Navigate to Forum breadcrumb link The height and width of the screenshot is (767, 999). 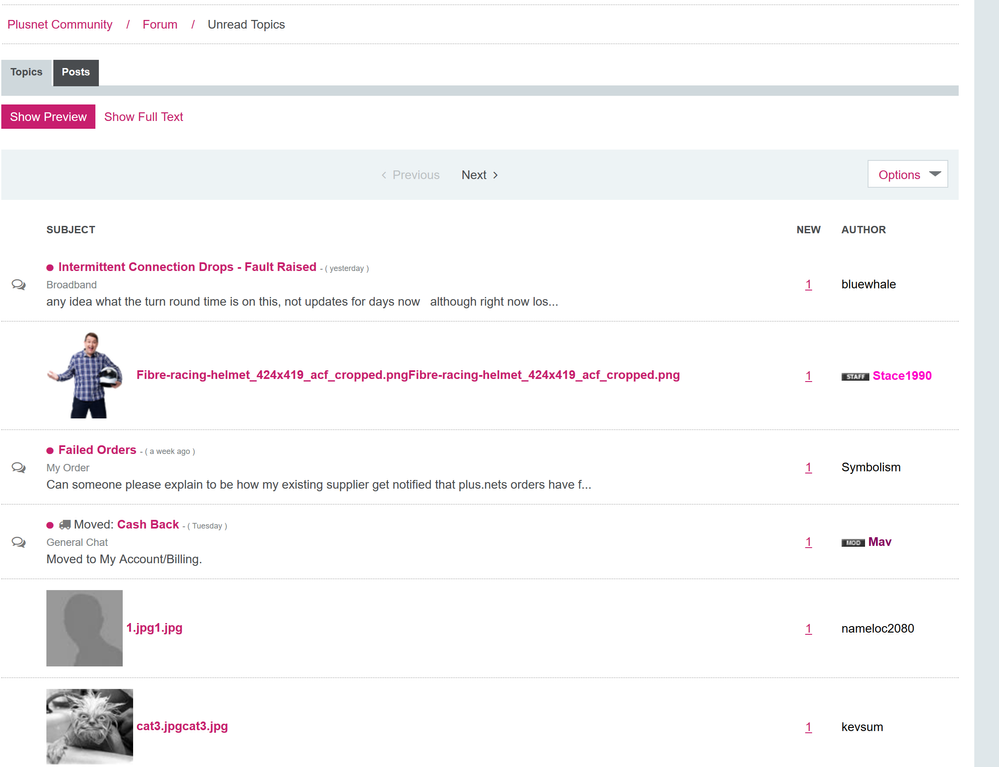160,25
